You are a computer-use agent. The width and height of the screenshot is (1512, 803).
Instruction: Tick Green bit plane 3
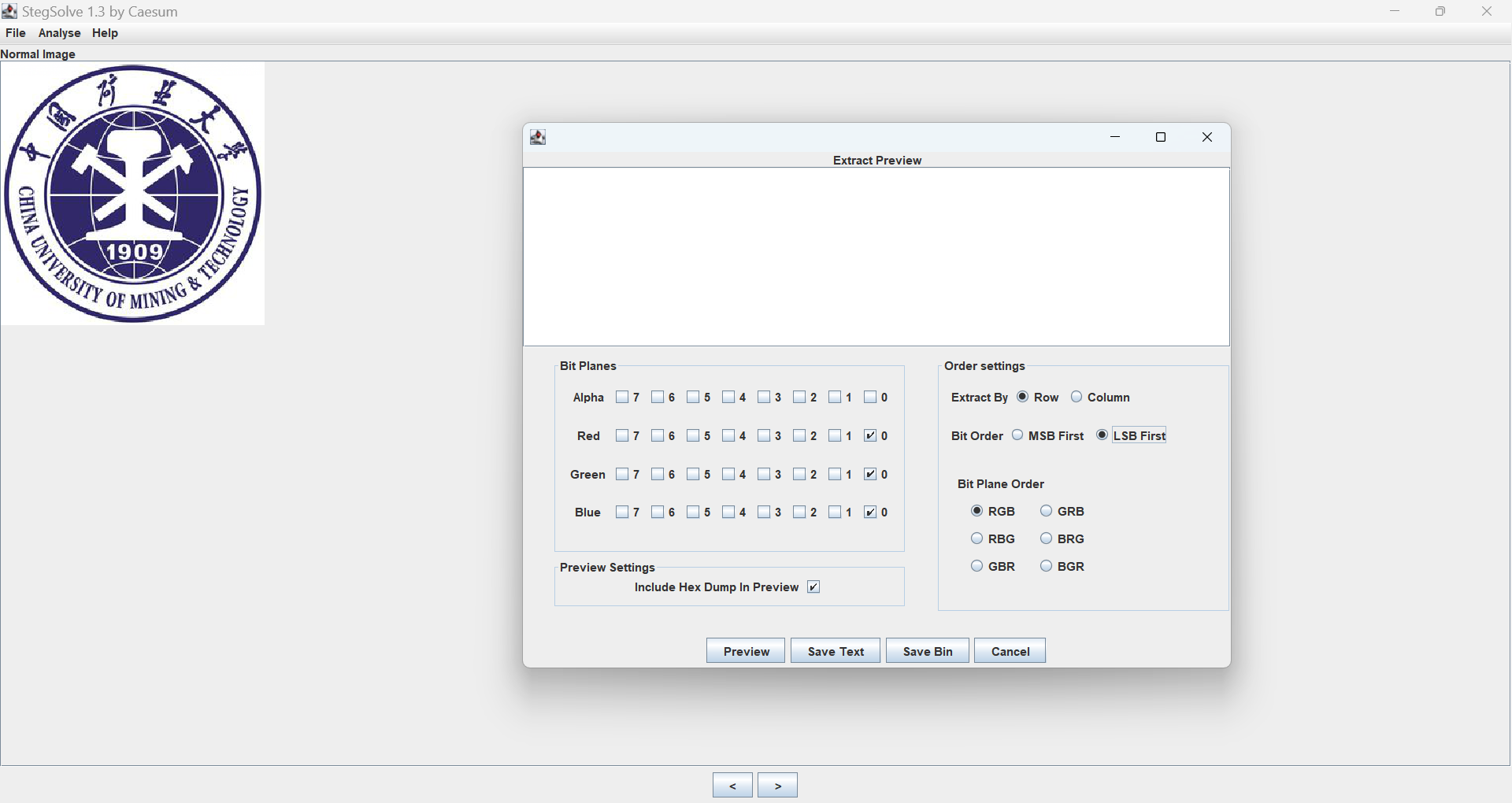point(764,474)
